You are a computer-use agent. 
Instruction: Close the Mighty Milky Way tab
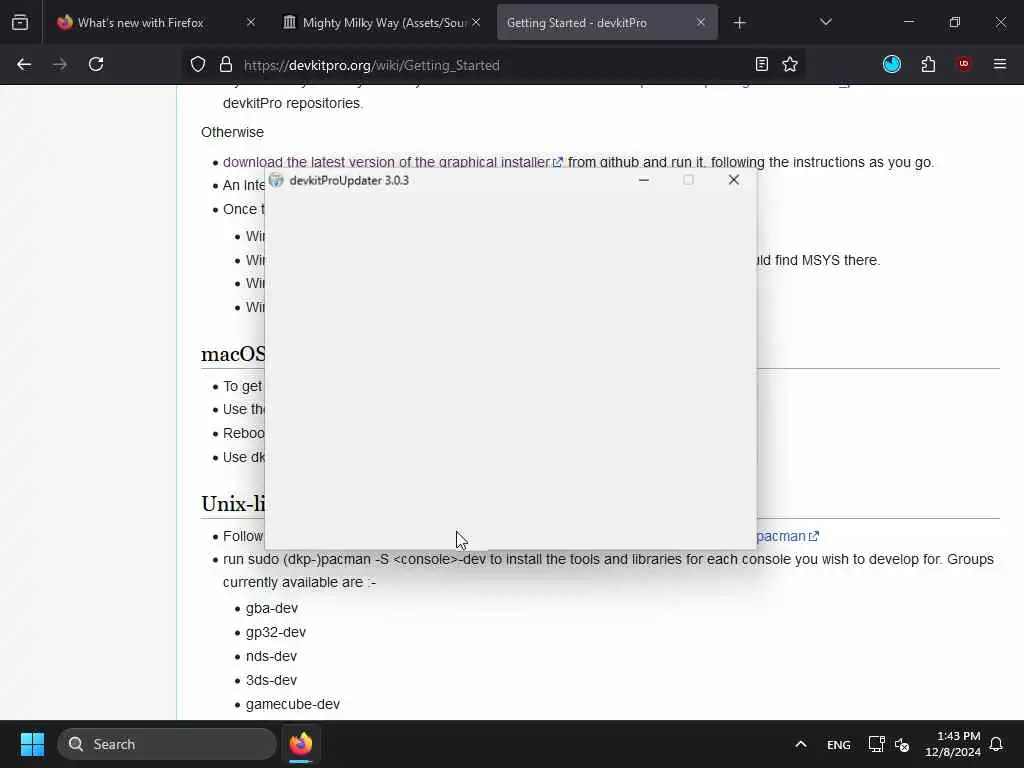[x=476, y=22]
